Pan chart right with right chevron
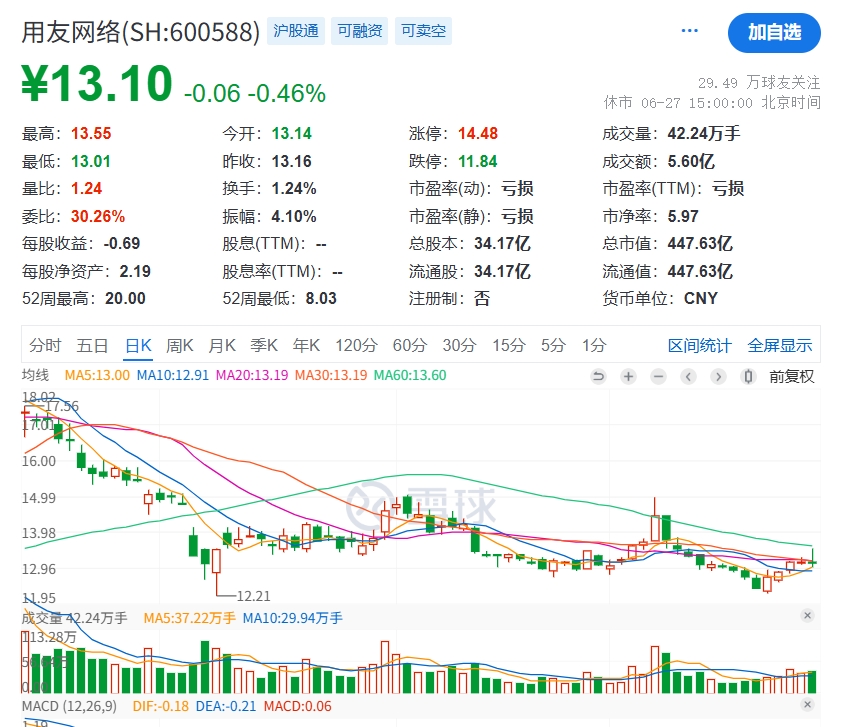This screenshot has width=846, height=727. pos(718,376)
